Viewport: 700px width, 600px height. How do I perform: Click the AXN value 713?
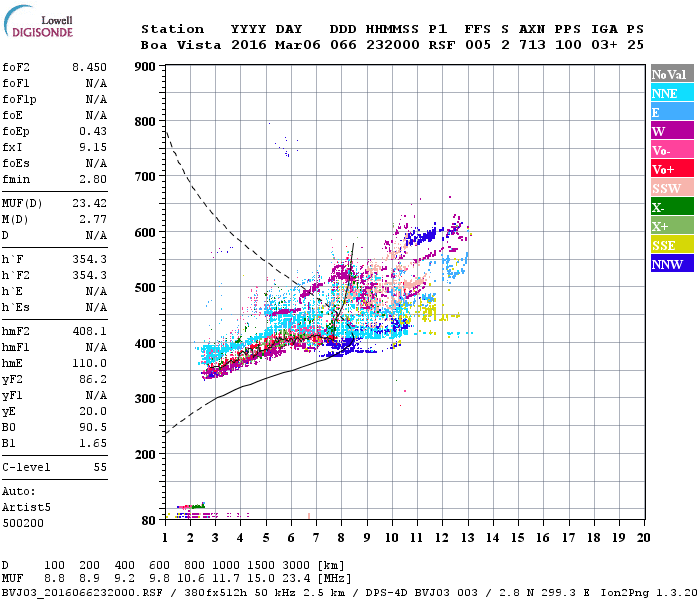click(x=532, y=45)
